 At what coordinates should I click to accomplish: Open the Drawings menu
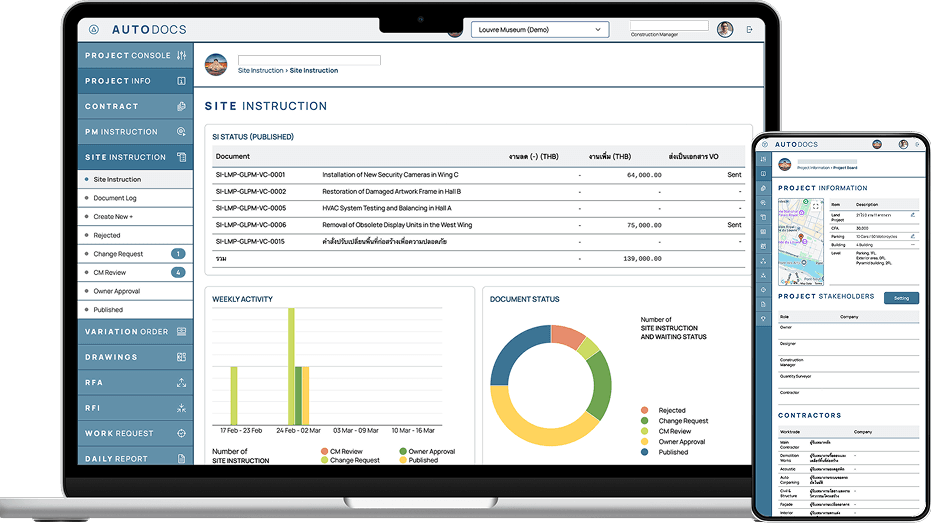pyautogui.click(x=135, y=357)
